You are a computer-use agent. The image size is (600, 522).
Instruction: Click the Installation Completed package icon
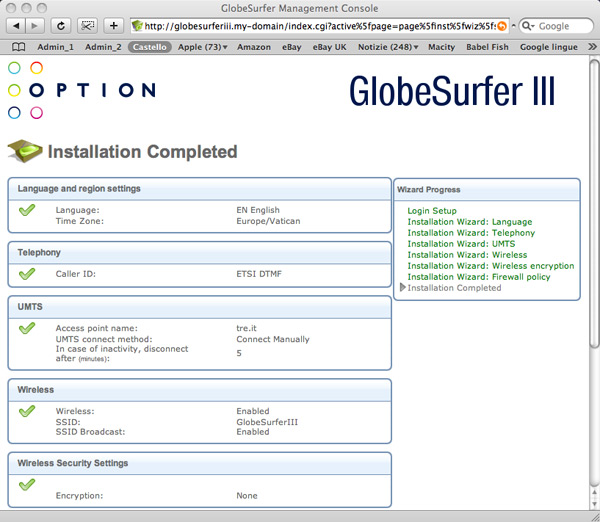pos(25,151)
